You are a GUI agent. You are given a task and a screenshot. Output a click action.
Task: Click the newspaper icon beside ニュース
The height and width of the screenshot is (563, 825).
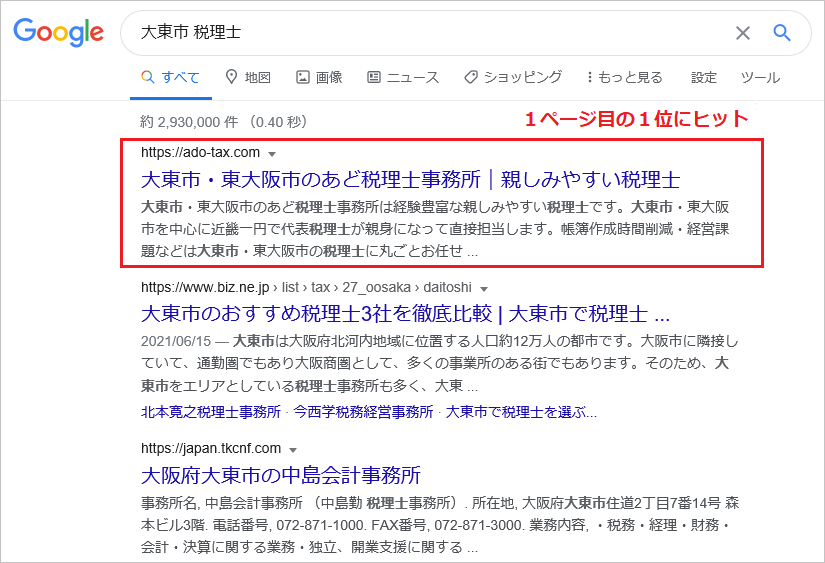(x=374, y=77)
